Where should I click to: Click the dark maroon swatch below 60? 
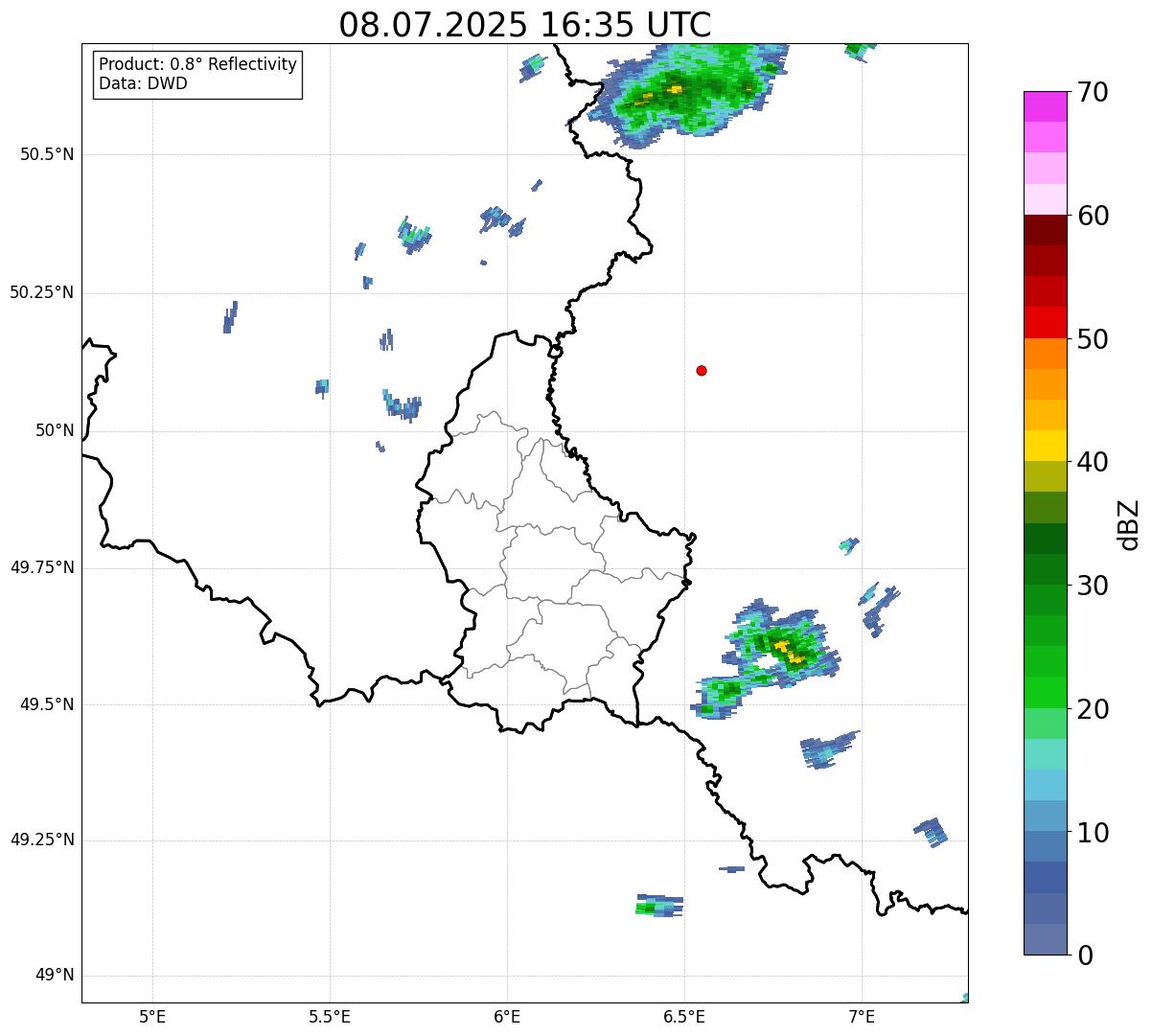point(1046,230)
